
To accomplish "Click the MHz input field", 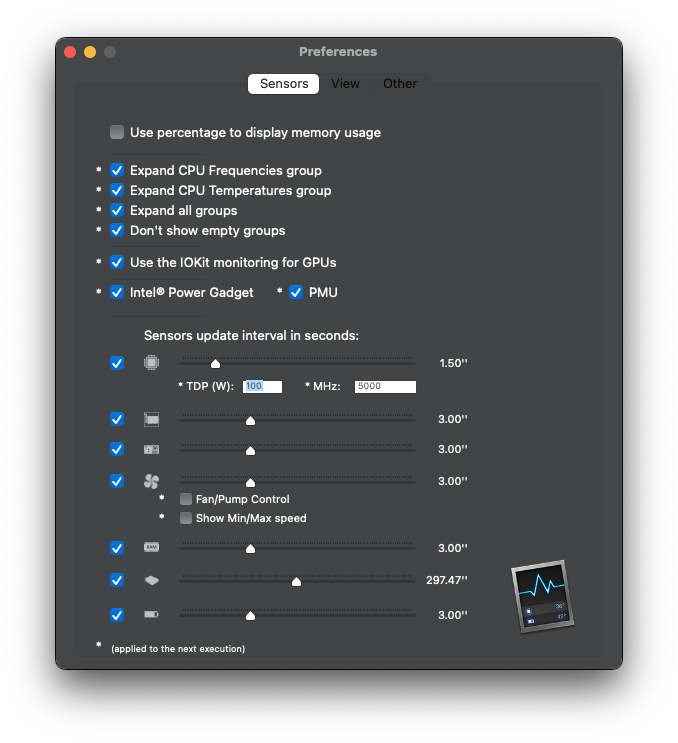I will pos(385,387).
